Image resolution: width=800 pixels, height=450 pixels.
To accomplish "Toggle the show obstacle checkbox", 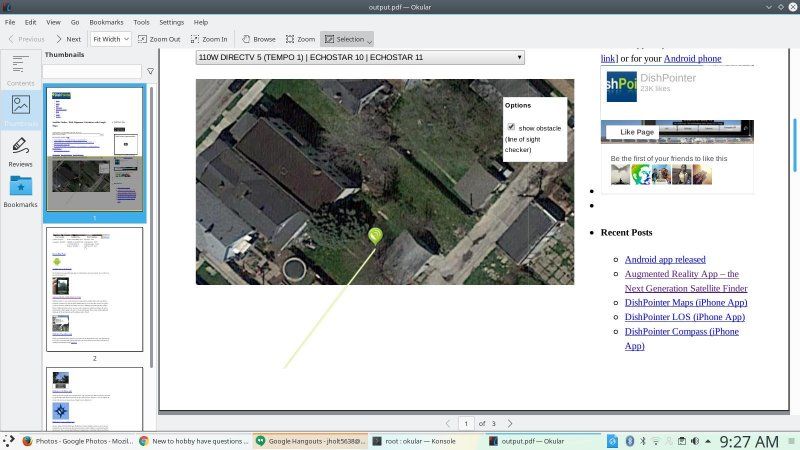I will [511, 127].
